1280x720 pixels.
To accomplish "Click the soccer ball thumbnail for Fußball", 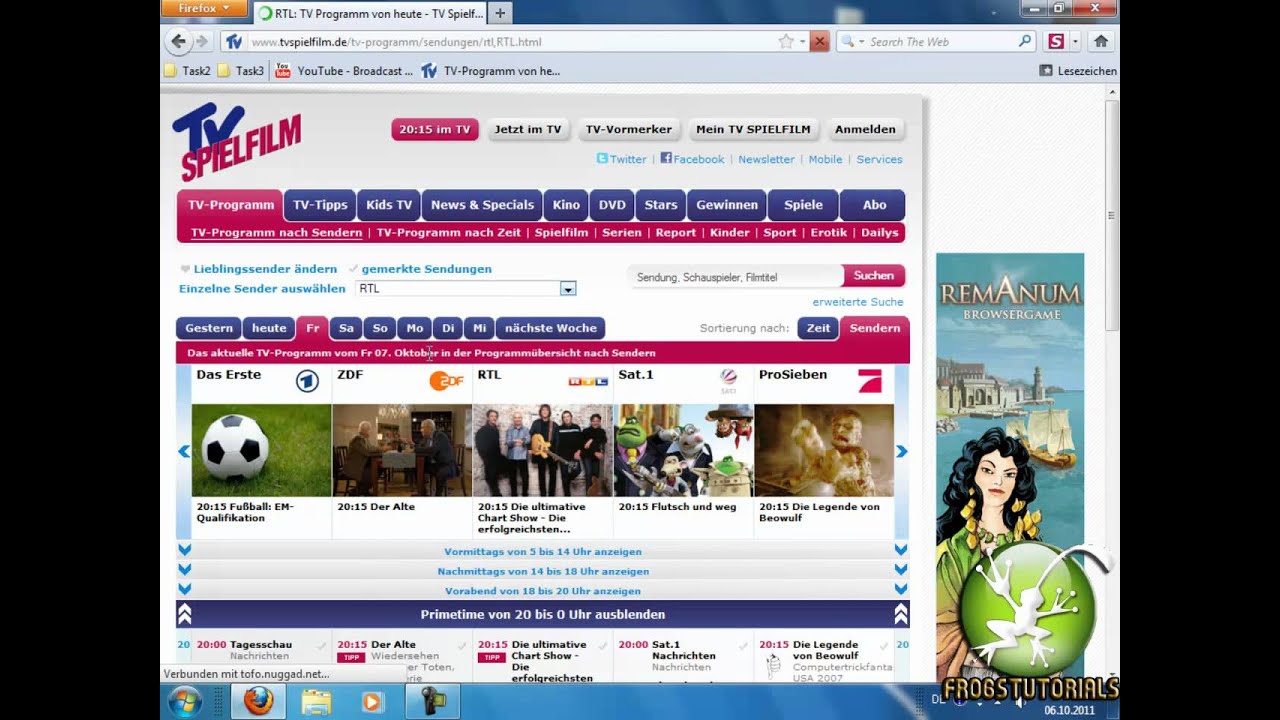I will pos(261,450).
